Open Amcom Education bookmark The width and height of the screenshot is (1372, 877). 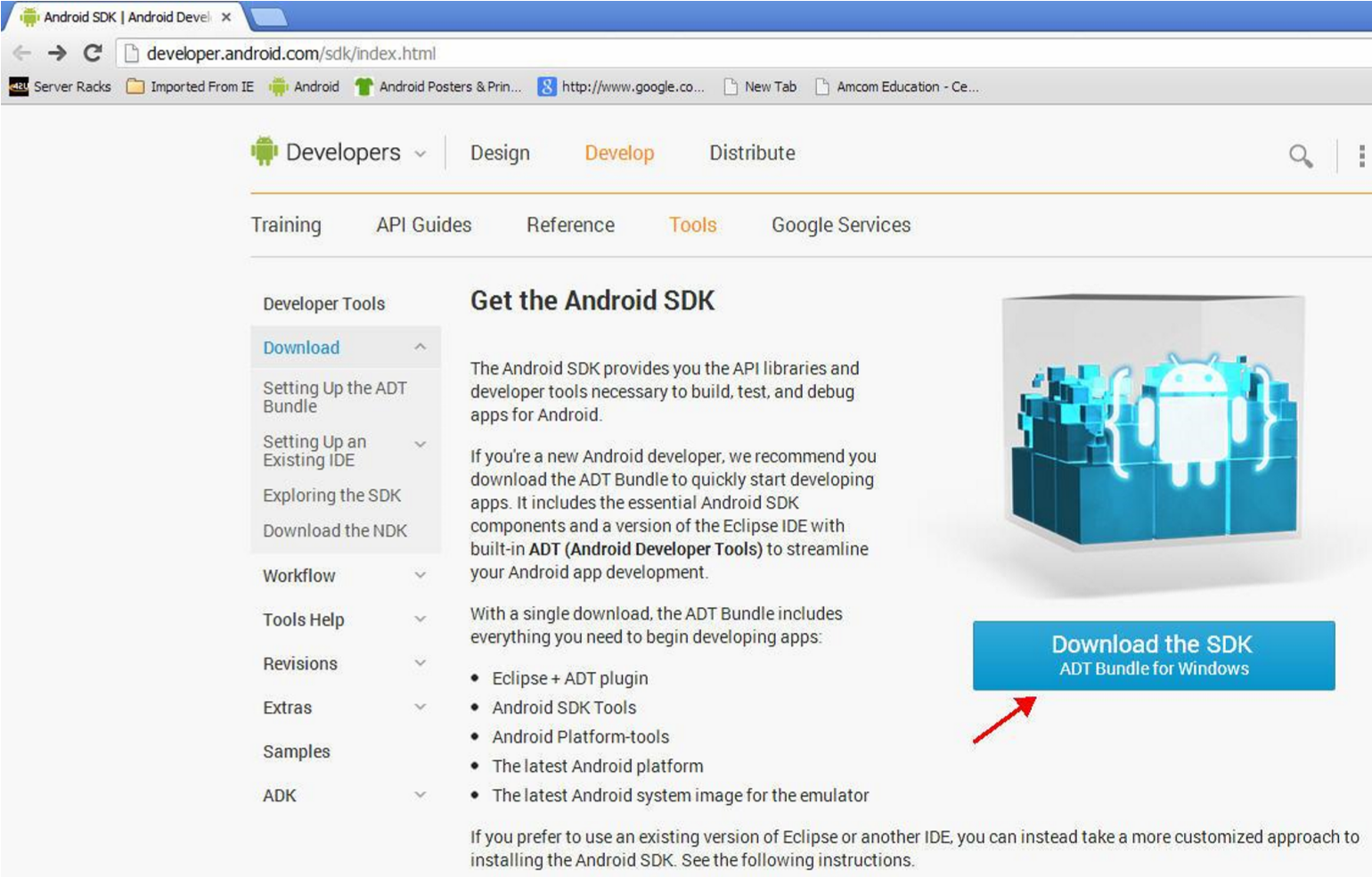(x=897, y=86)
